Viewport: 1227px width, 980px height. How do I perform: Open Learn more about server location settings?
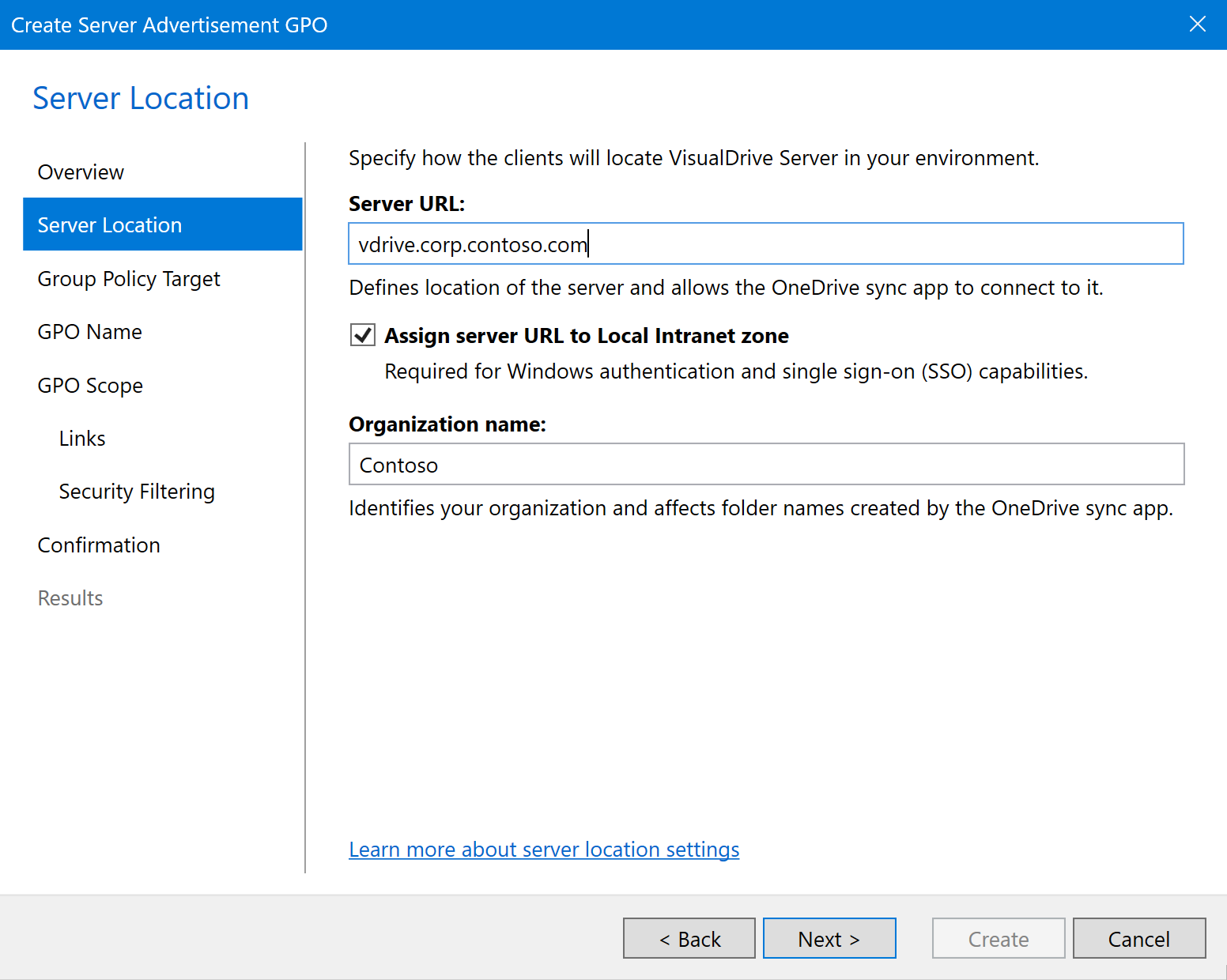(544, 850)
